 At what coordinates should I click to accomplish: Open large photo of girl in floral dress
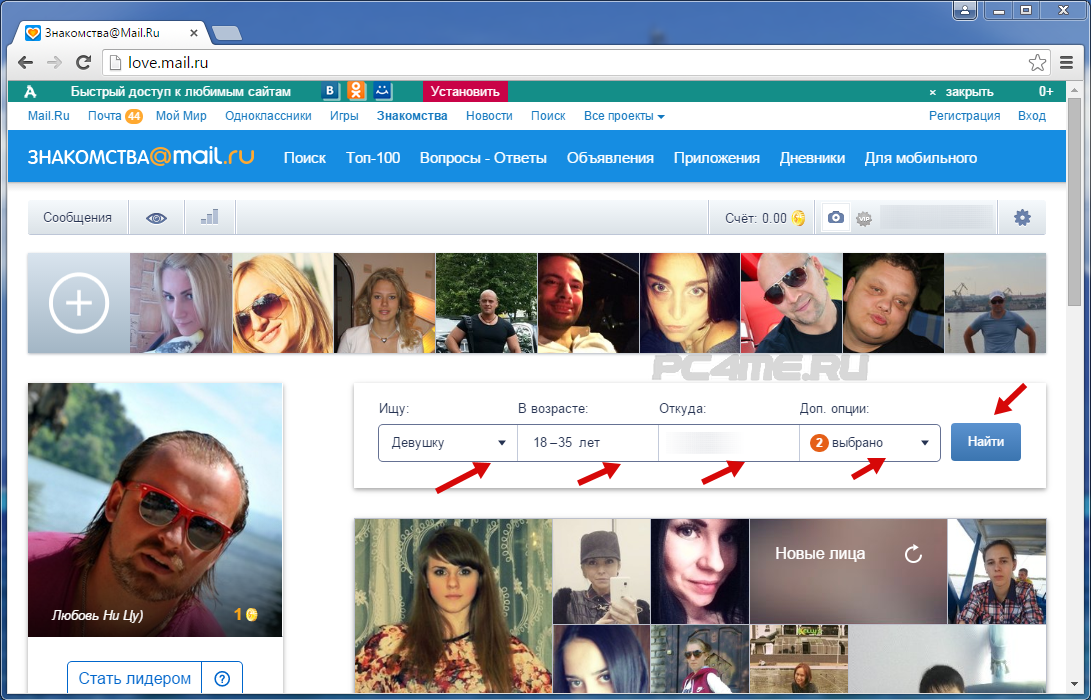pyautogui.click(x=453, y=605)
